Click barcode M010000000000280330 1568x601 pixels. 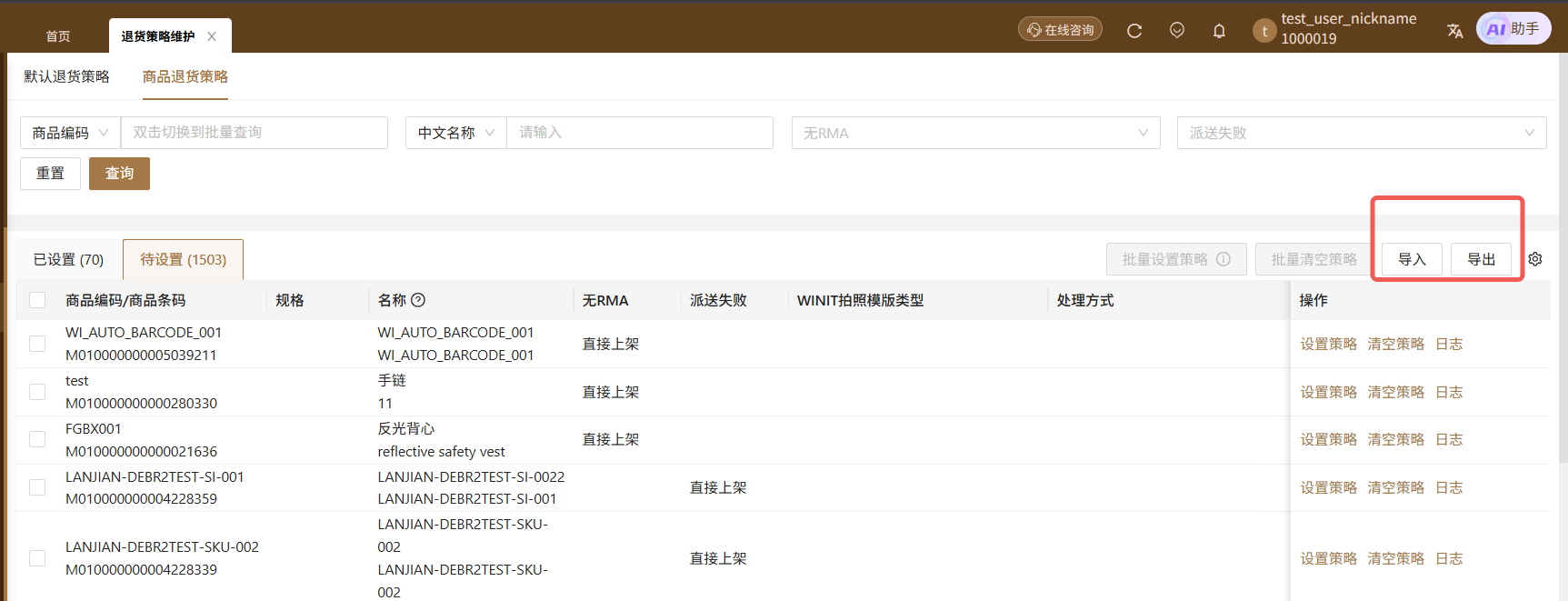click(141, 403)
